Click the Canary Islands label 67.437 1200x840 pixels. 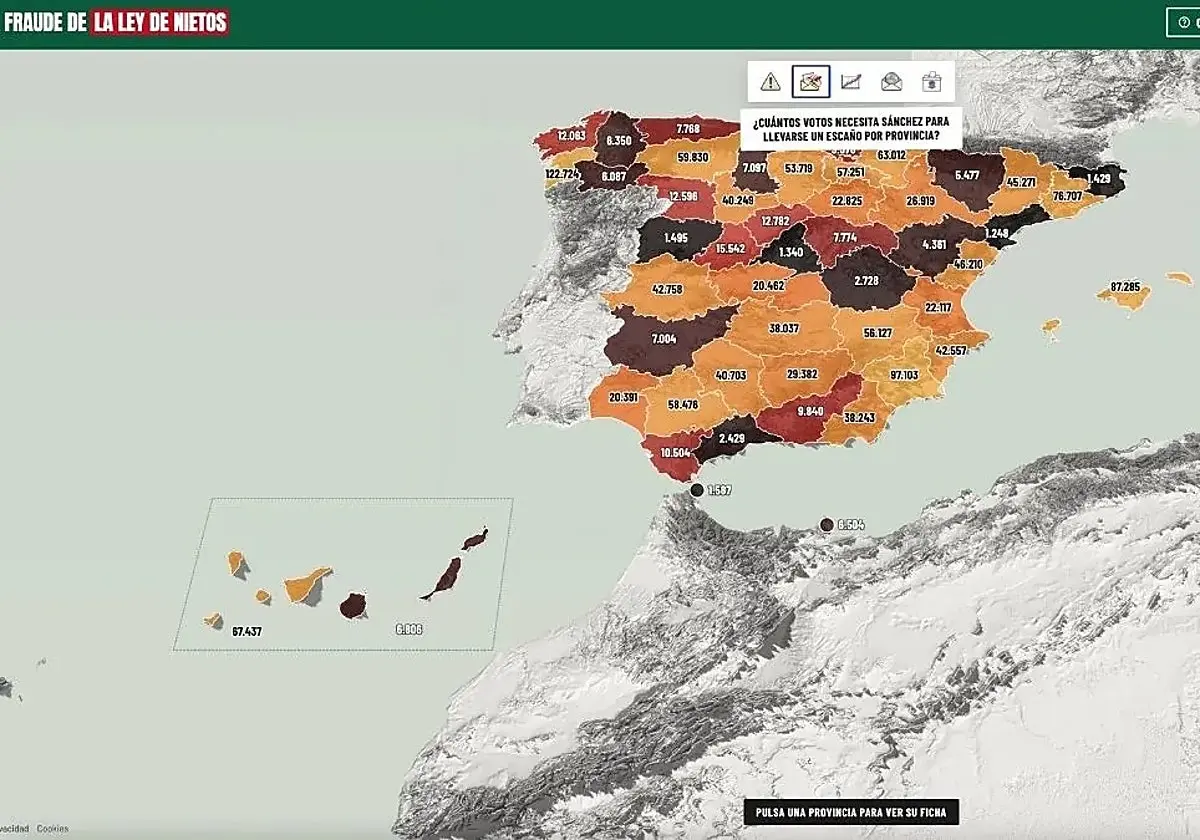tap(246, 632)
